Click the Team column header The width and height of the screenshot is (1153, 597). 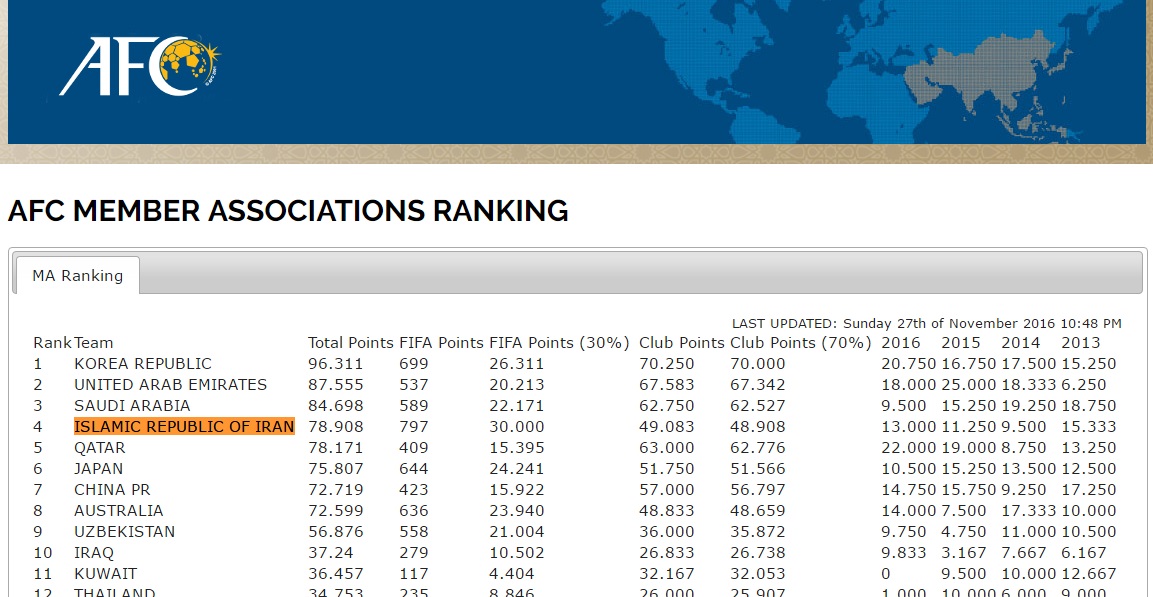point(93,343)
